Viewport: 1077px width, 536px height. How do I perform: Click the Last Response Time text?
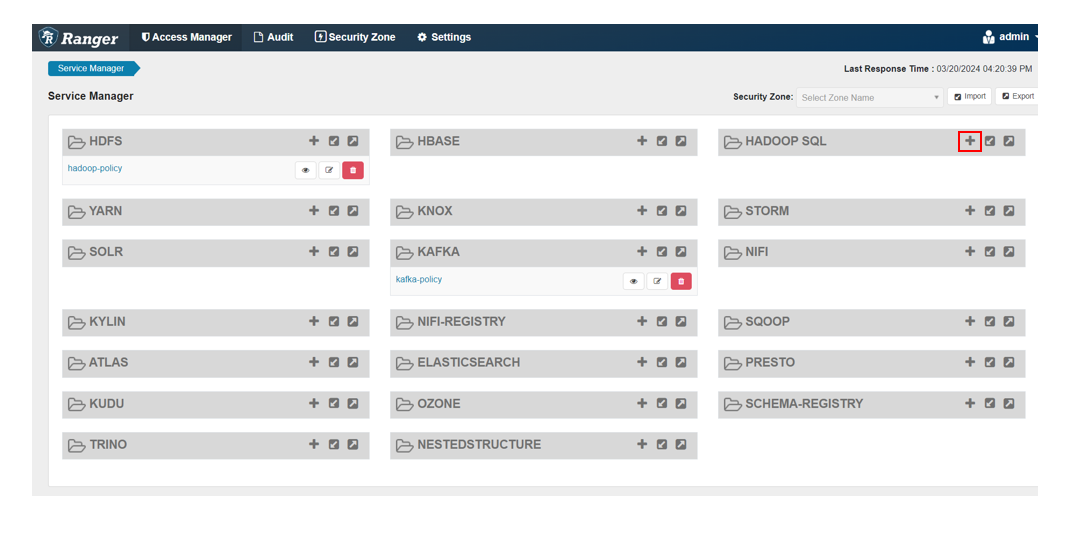pos(938,69)
